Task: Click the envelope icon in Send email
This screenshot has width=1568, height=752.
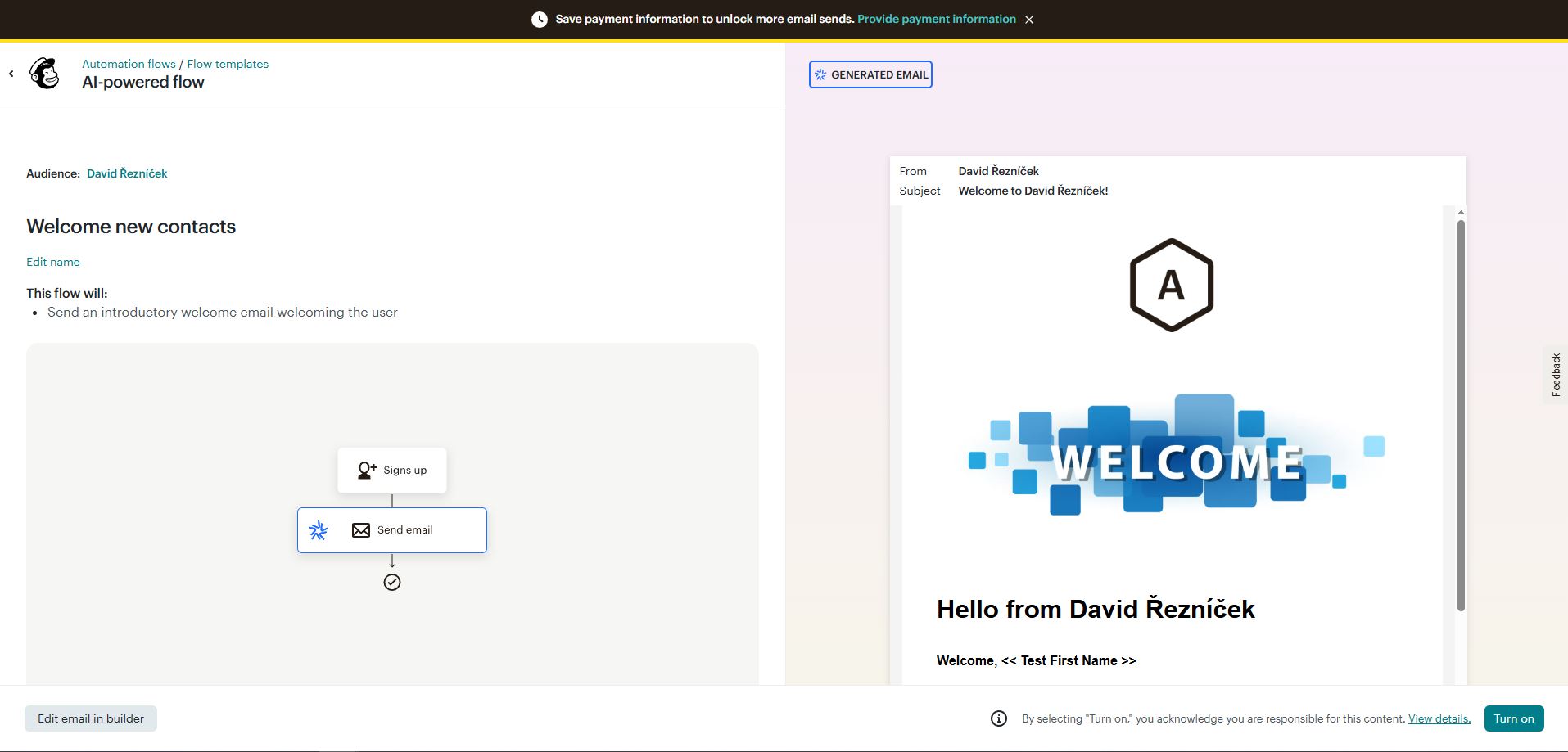Action: [361, 530]
